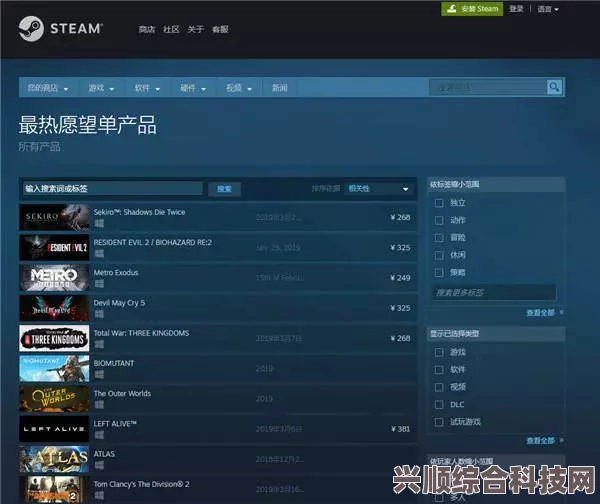Expand the 软件 store menu

[147, 88]
